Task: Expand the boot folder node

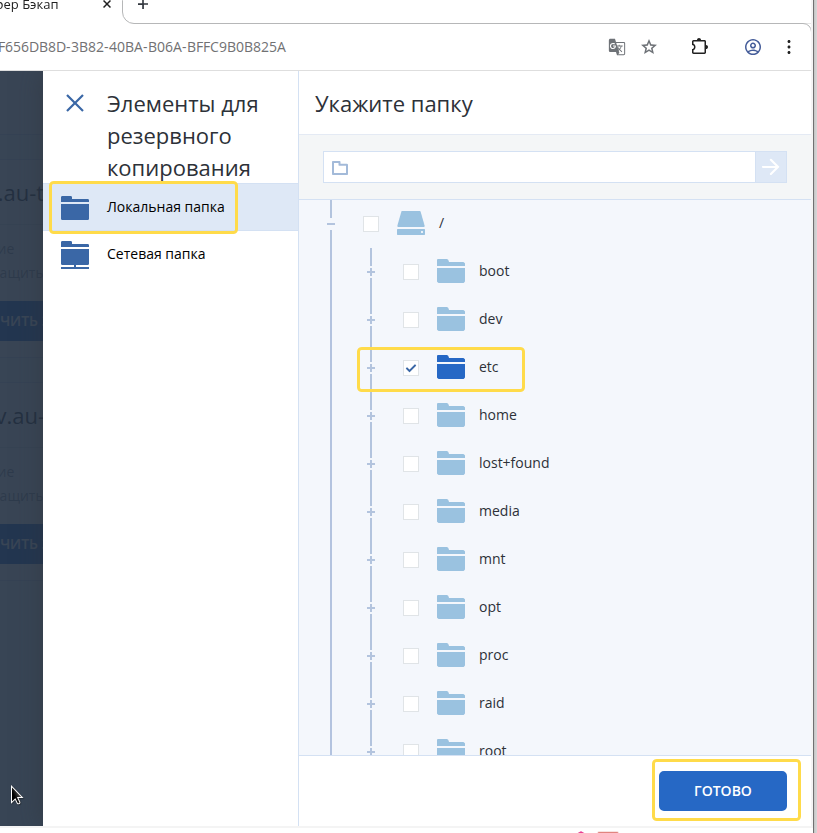Action: point(371,272)
